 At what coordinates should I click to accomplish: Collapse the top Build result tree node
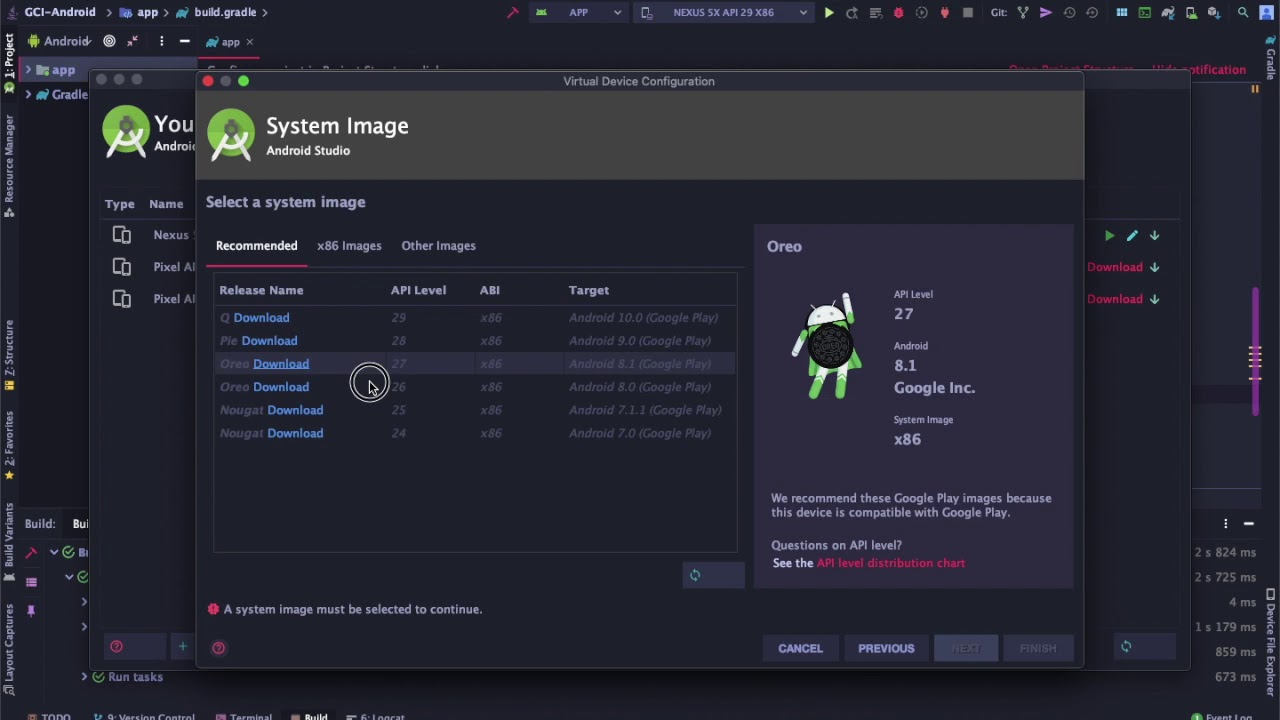54,552
